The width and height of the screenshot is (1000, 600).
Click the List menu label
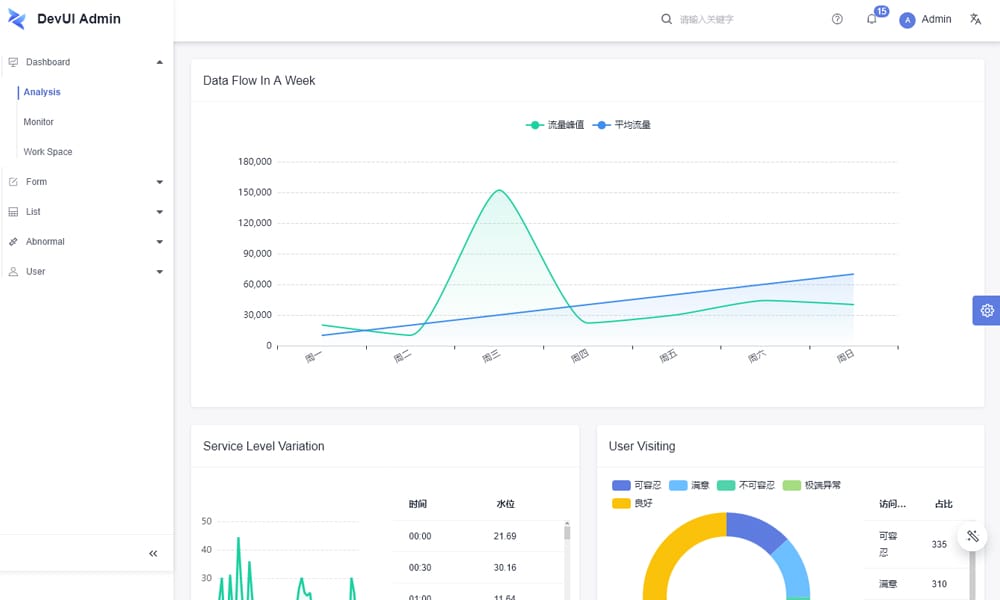(33, 212)
